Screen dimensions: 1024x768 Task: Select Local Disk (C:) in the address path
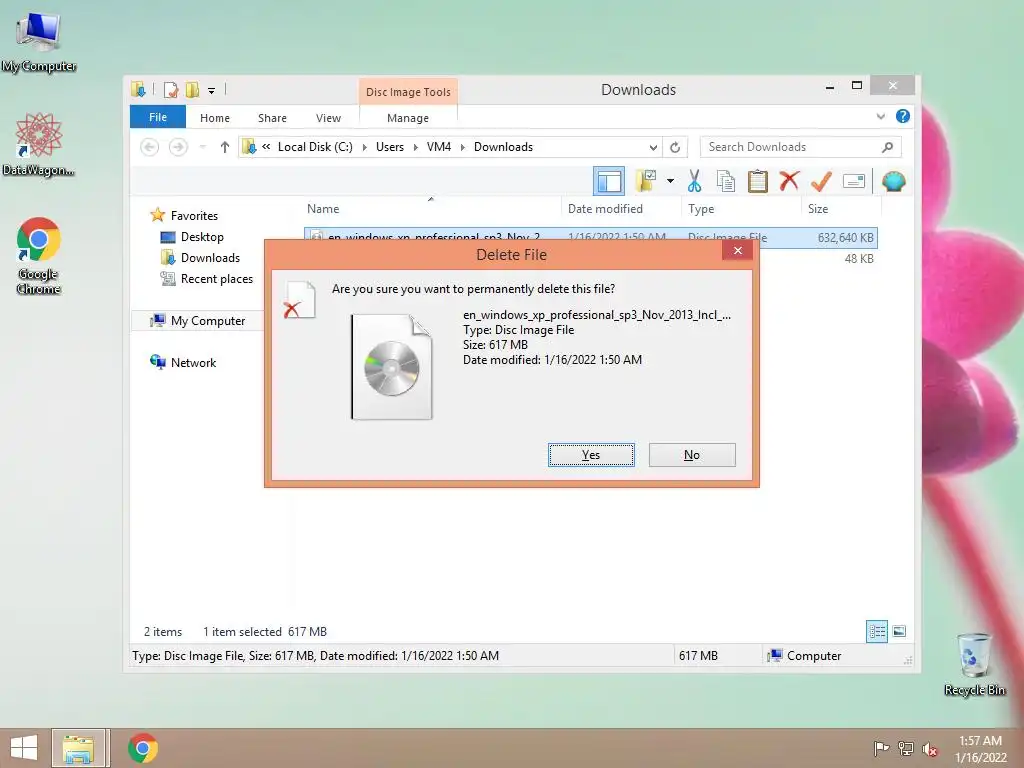point(315,147)
